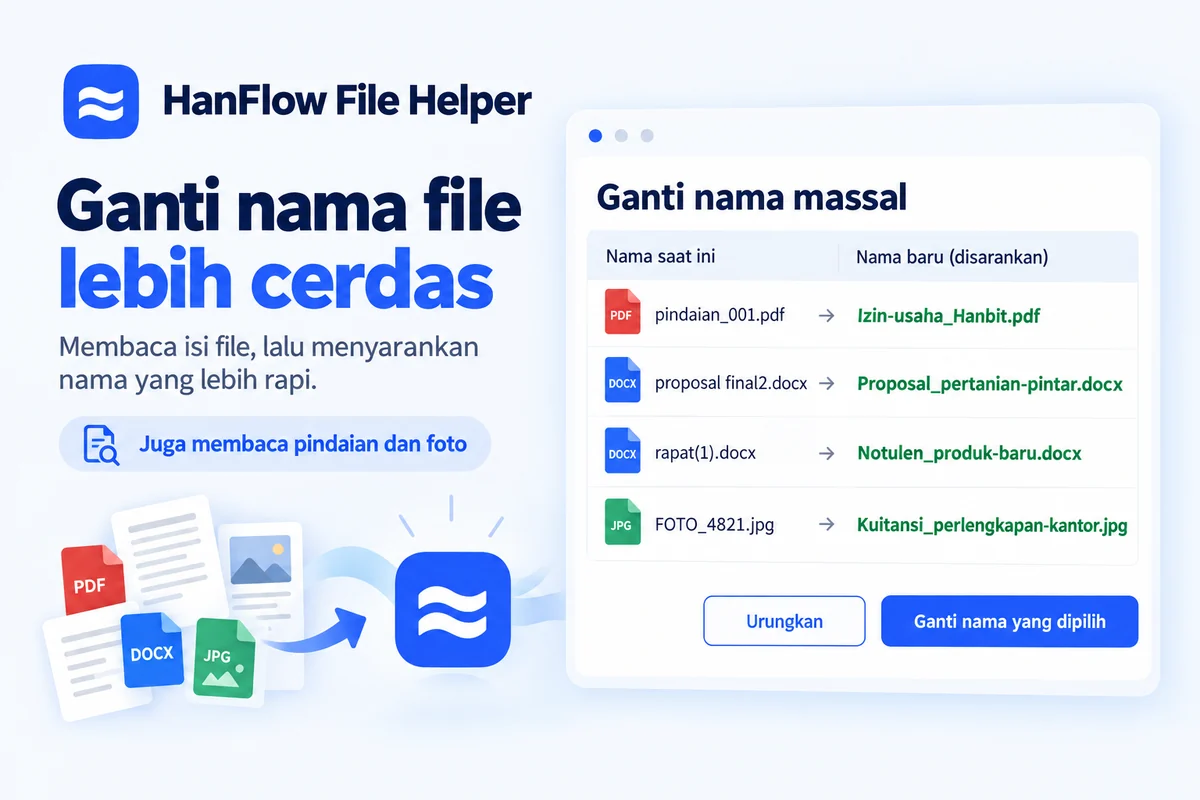Click the suggested name Proposal_pertanian-pintar.docx

coord(990,384)
